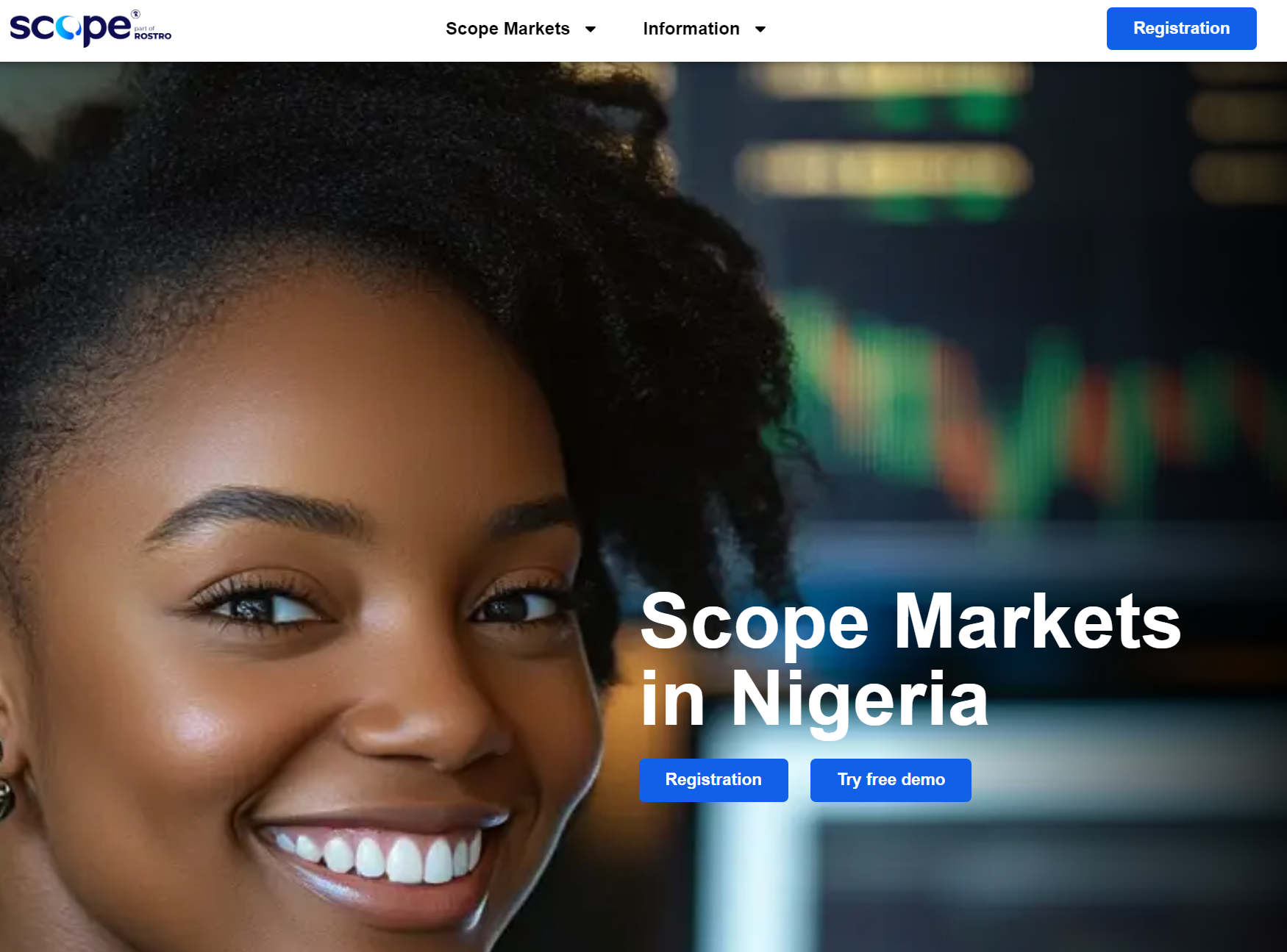Click the 'Scope Markets' hero heading line
Viewport: 1287px width, 952px height.
click(910, 622)
